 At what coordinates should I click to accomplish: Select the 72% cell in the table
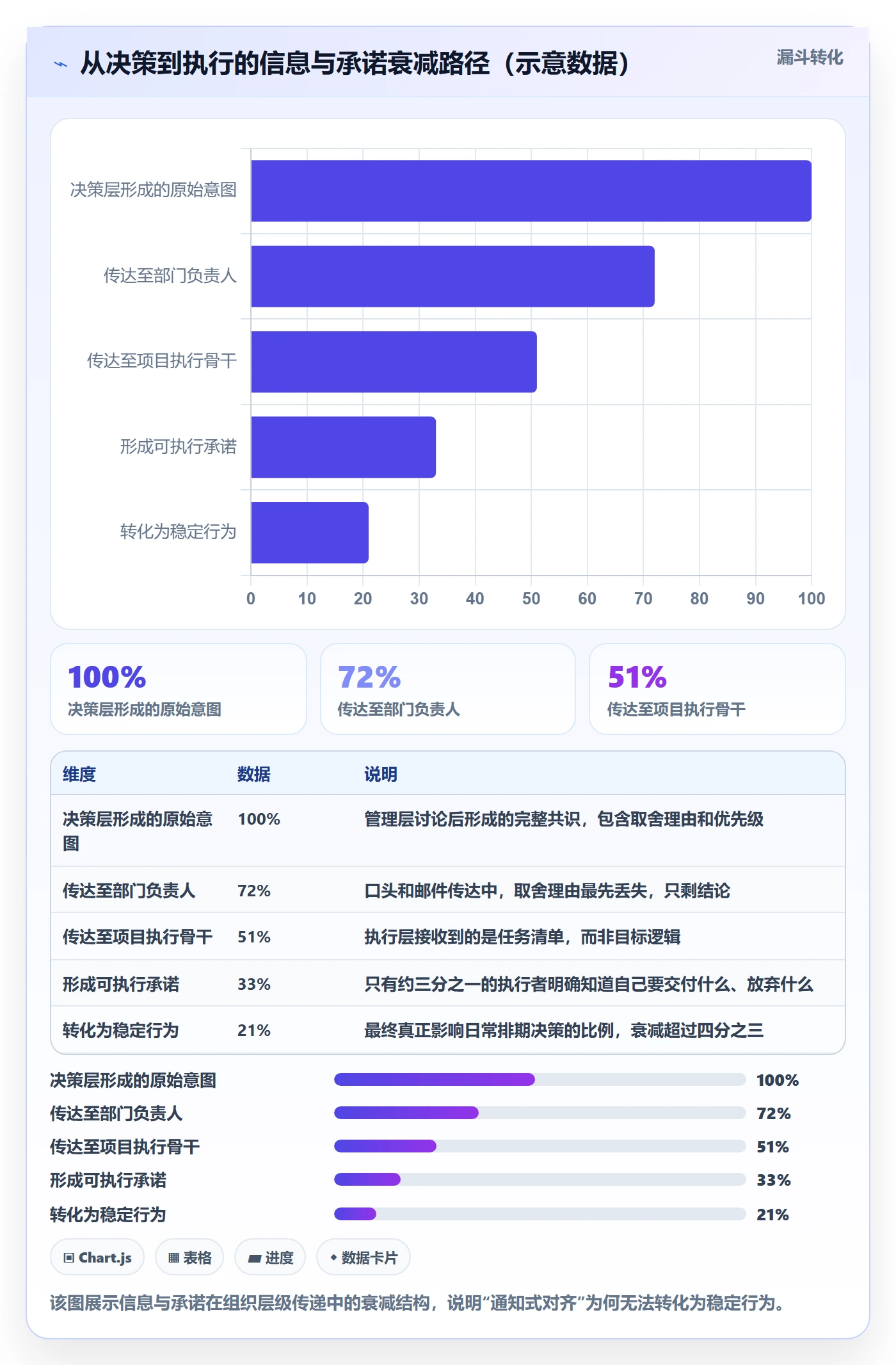pyautogui.click(x=254, y=891)
